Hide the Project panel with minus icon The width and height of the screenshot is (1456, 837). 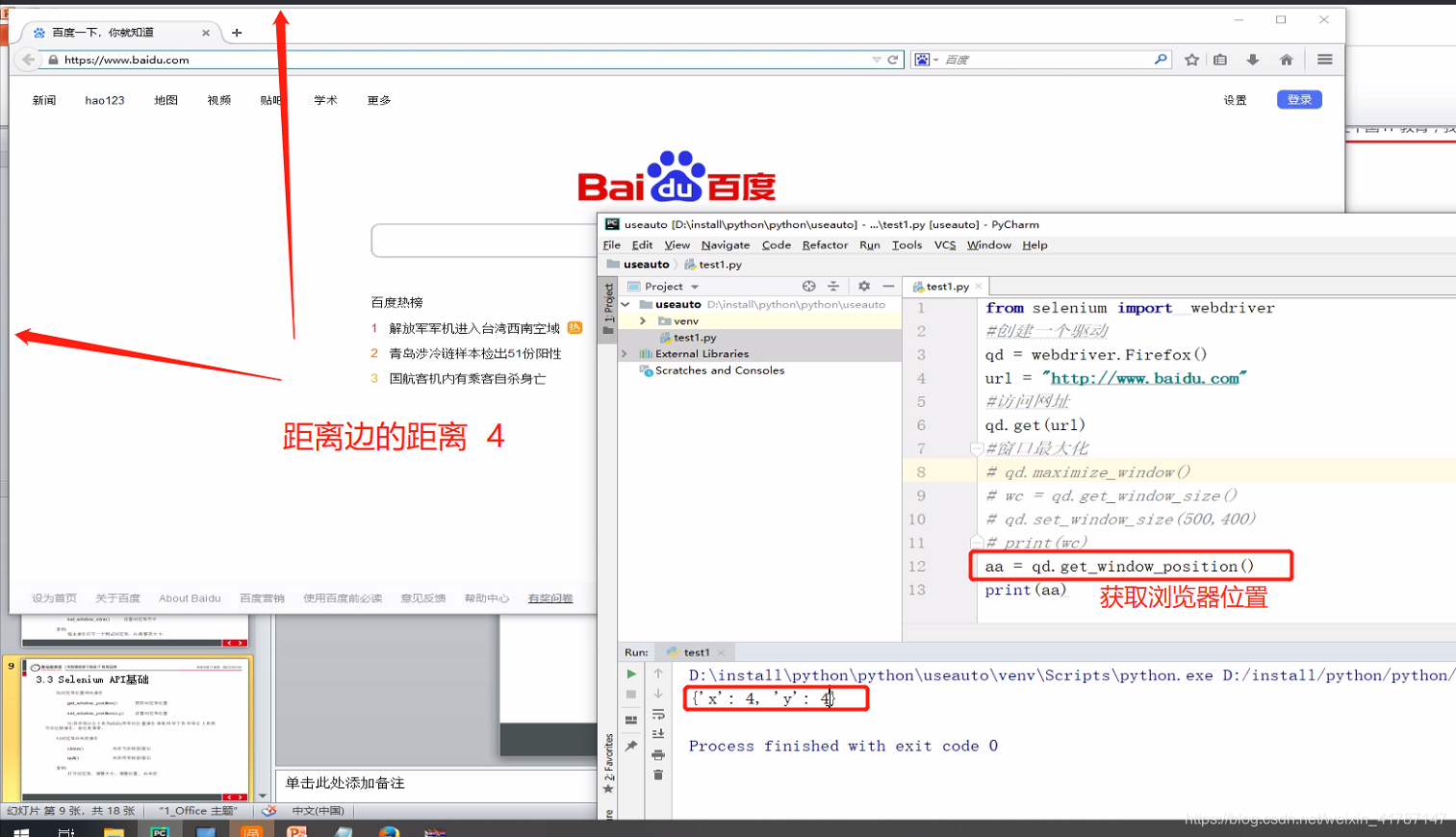[x=888, y=287]
